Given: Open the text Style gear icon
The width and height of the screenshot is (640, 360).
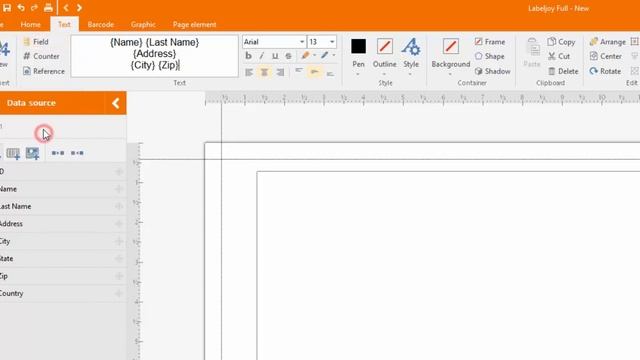Looking at the screenshot, I should pos(411,47).
